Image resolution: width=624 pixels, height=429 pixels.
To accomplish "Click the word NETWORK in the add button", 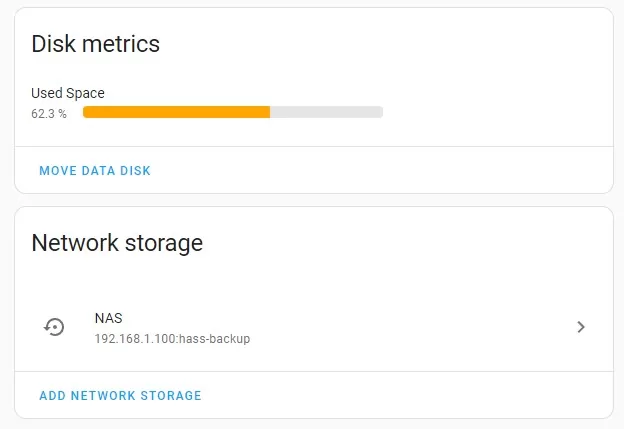I will [103, 396].
